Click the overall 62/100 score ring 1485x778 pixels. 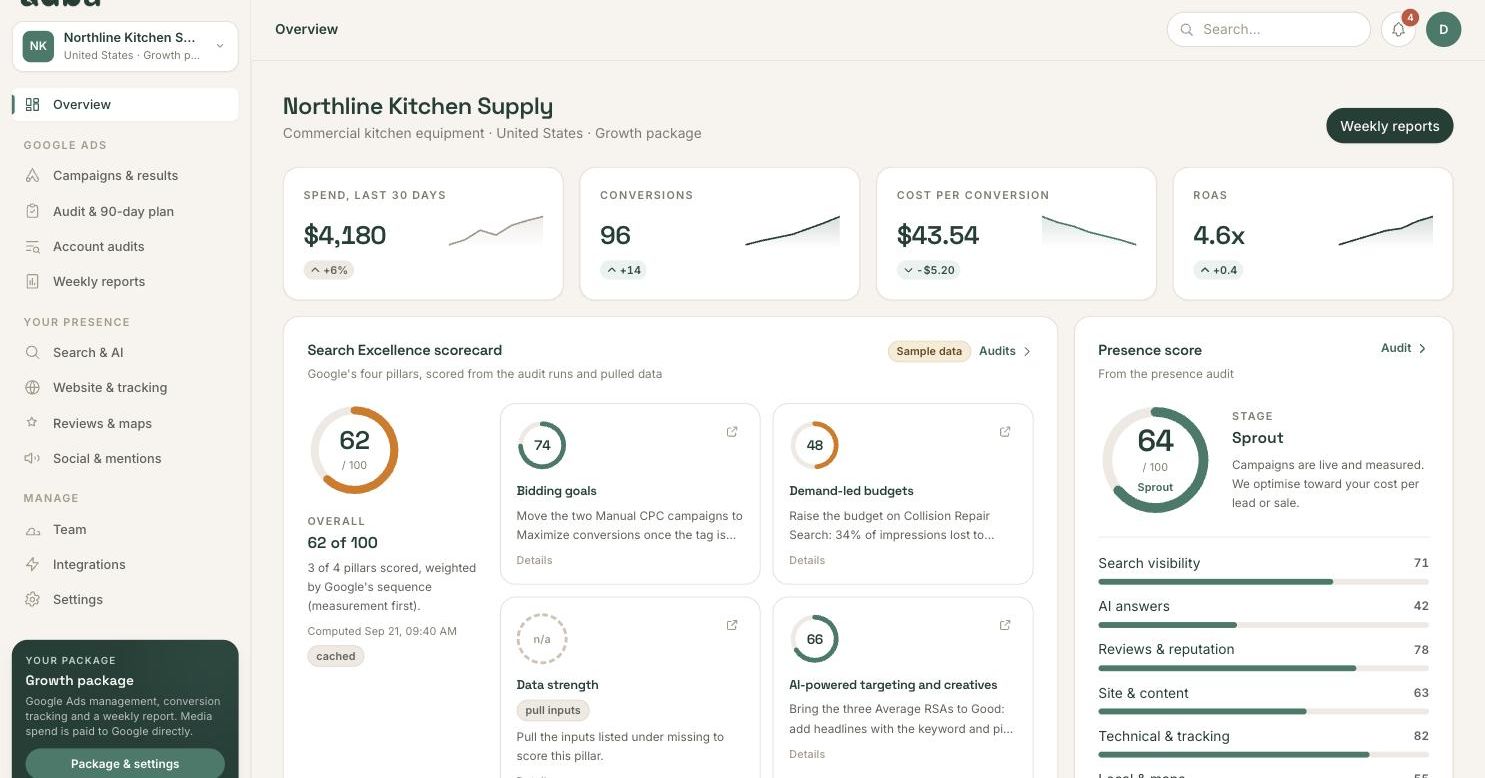tap(354, 450)
